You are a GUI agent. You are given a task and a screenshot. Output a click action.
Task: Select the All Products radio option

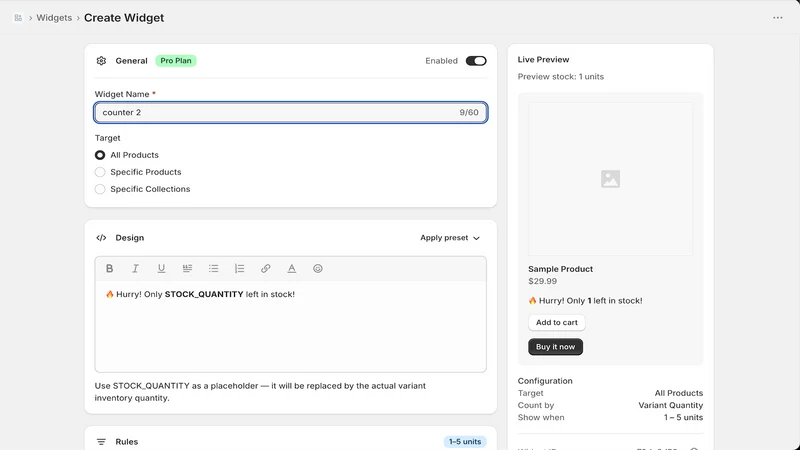pos(100,155)
